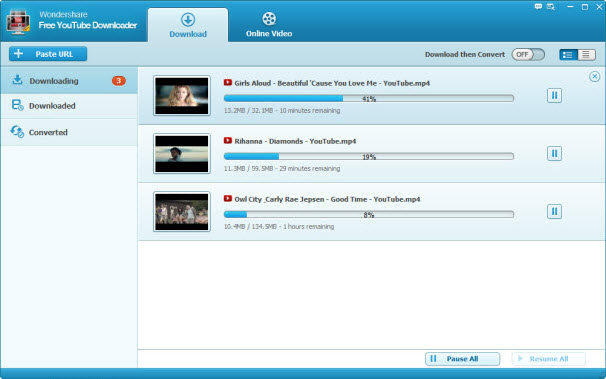606x379 pixels.
Task: Click the Online Video film reel icon
Action: tap(269, 19)
